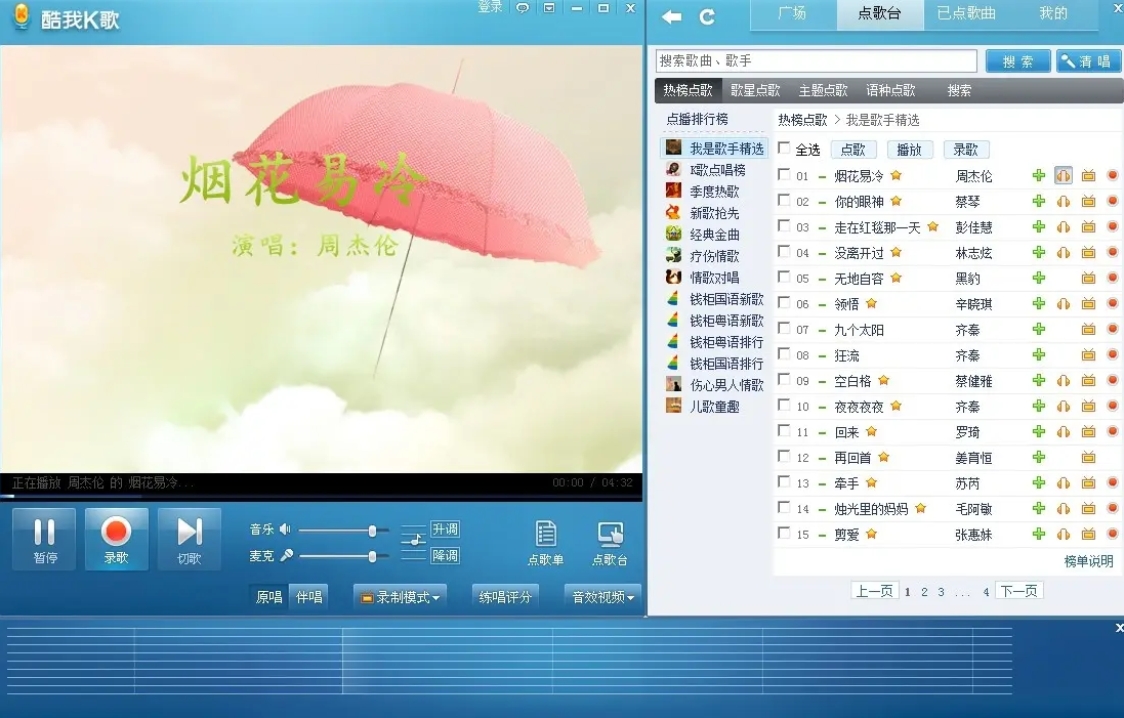Viewport: 1124px width, 718px height.
Task: Open the 广场 tab
Action: coord(792,14)
